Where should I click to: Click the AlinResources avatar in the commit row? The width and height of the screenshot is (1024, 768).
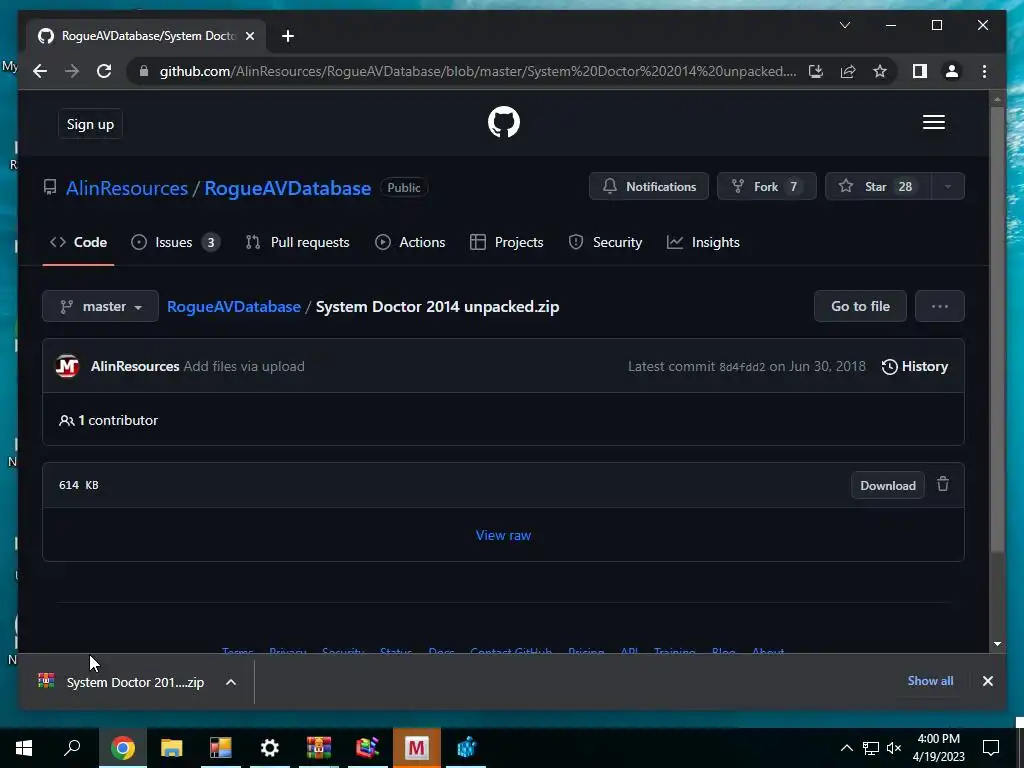(x=67, y=366)
